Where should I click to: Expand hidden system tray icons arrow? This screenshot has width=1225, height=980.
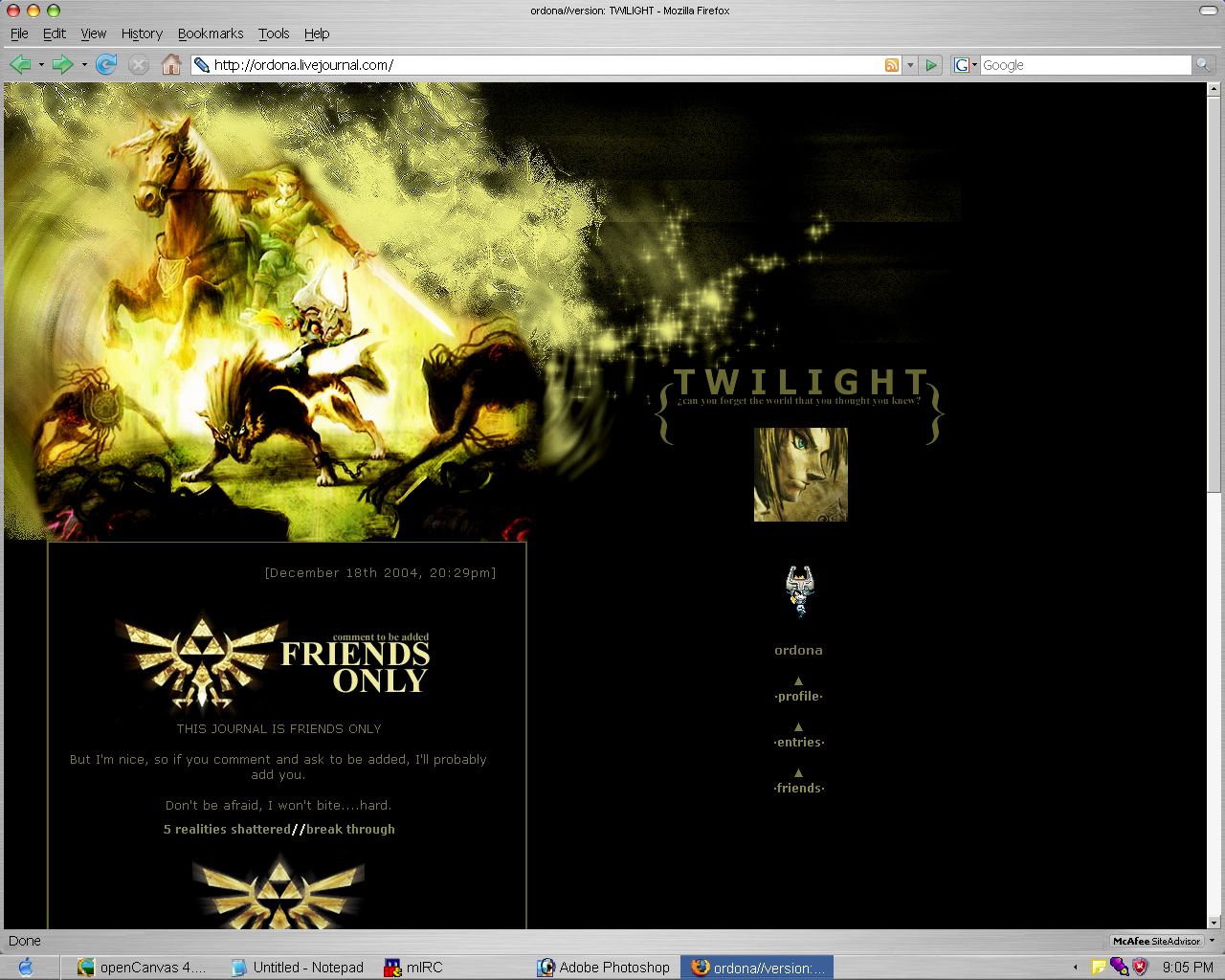click(1075, 968)
